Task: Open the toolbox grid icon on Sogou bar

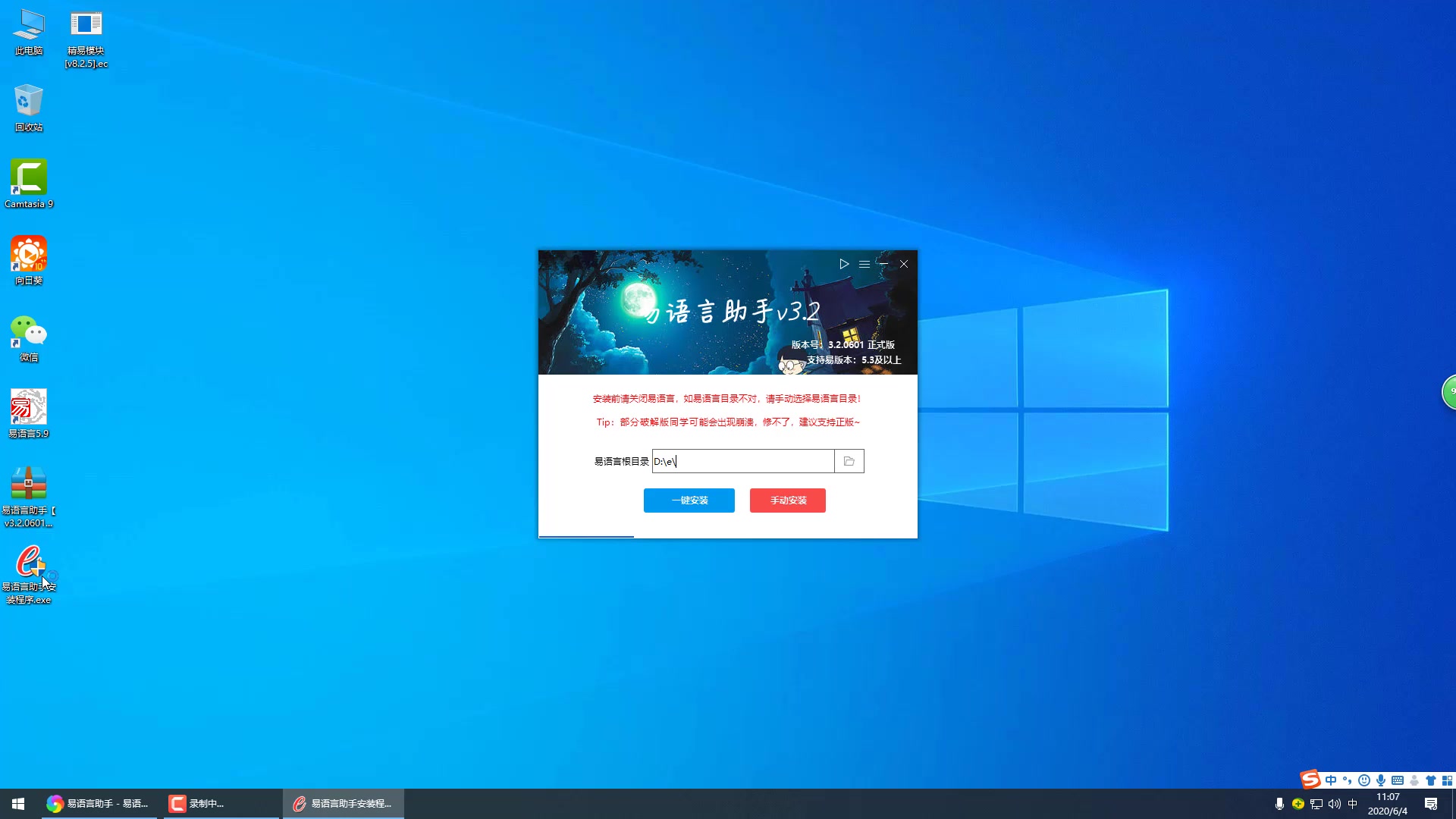Action: 1447,780
